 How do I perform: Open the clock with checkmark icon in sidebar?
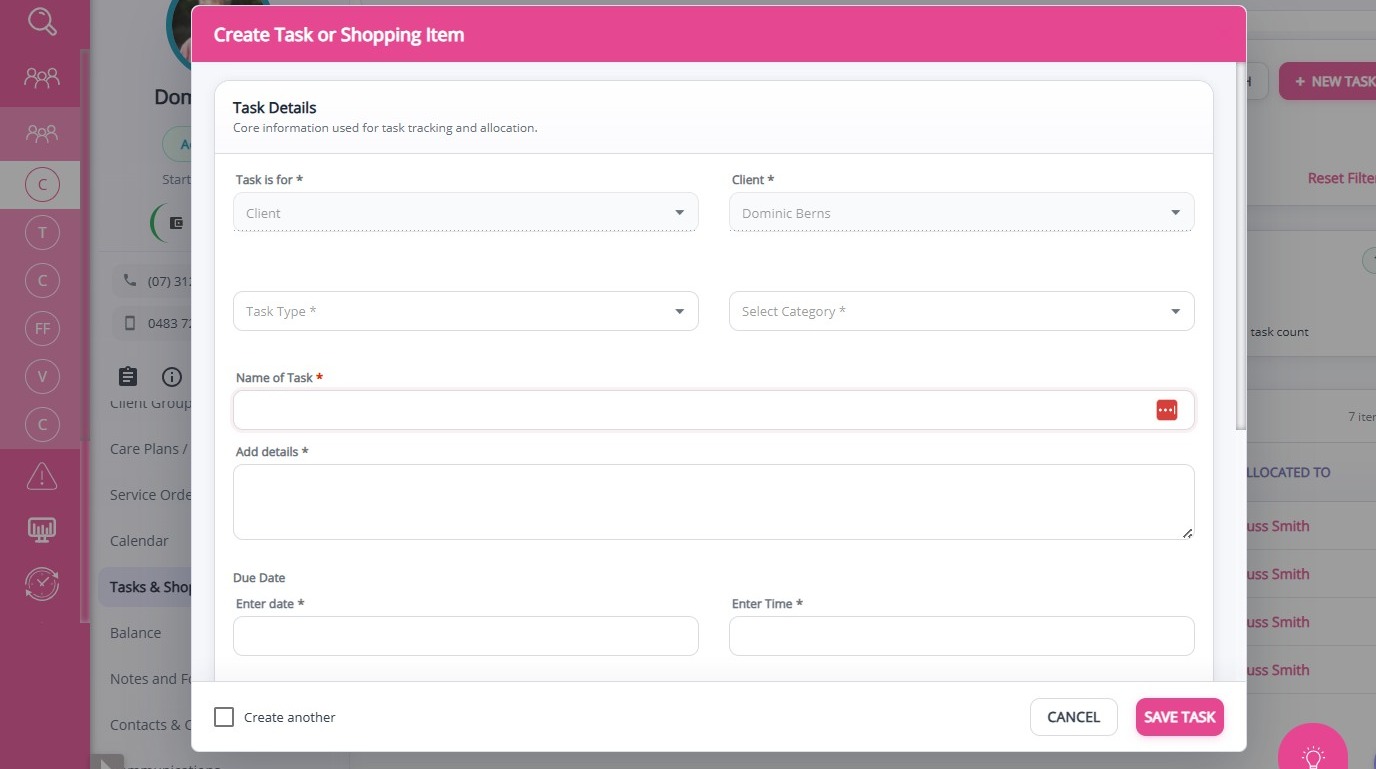(x=42, y=584)
